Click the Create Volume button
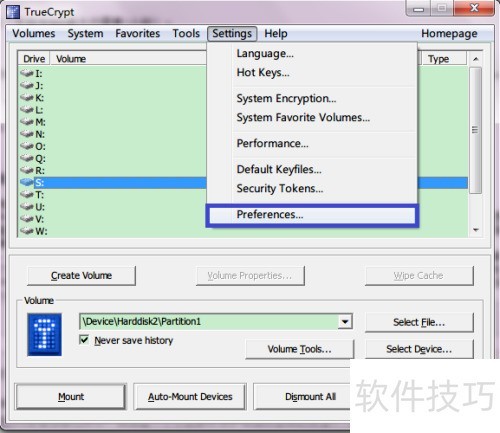 [x=81, y=276]
